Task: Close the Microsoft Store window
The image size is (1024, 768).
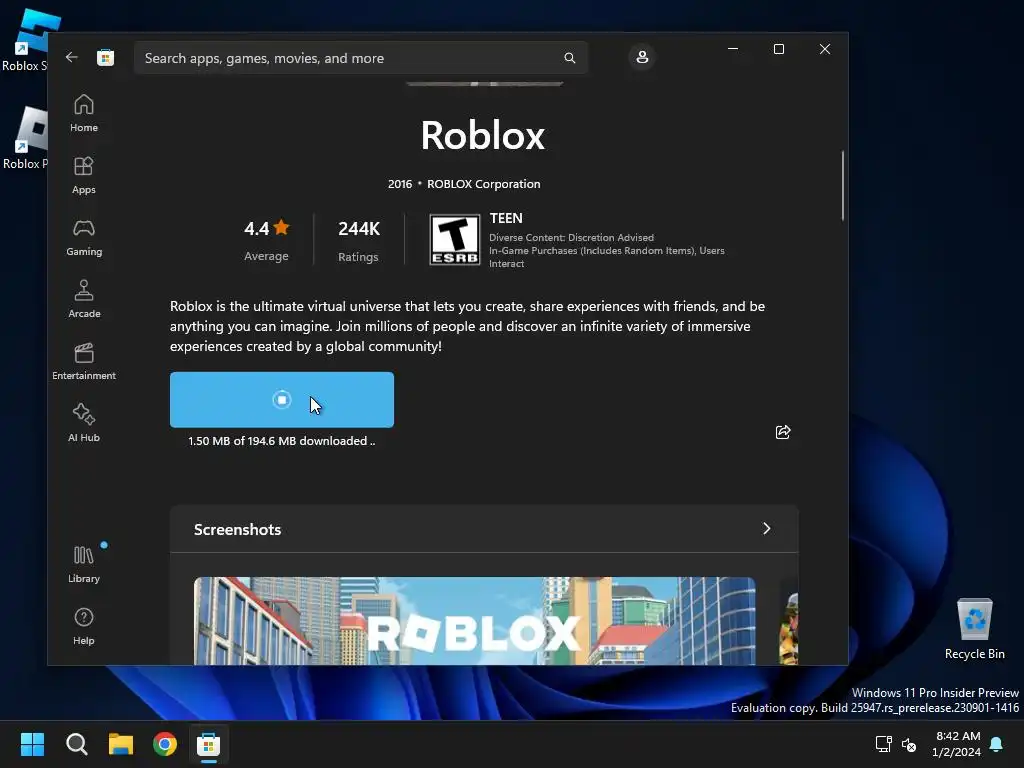Action: point(825,49)
